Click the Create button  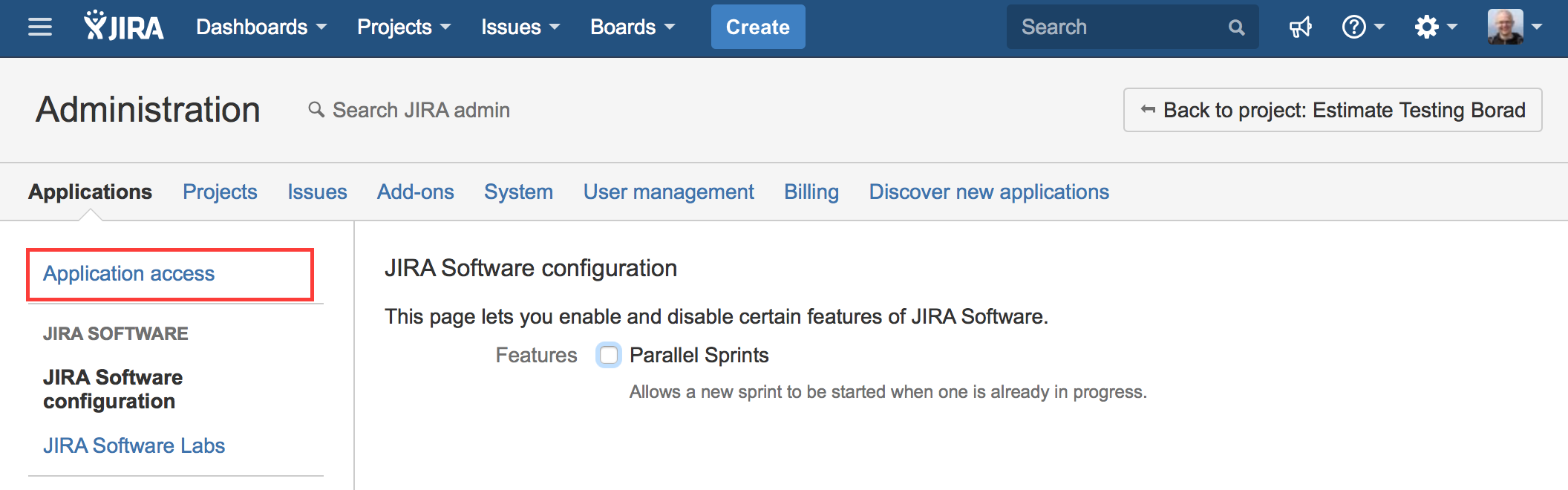(x=758, y=27)
